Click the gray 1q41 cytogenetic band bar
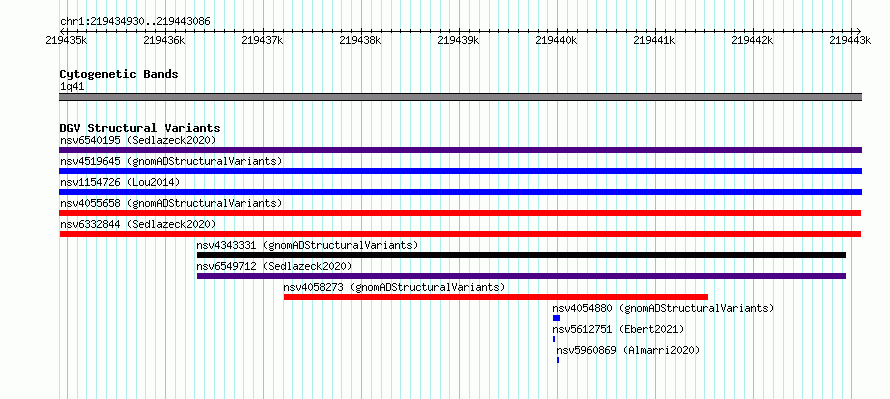Screen dimensions: 890x399 pyautogui.click(x=460, y=97)
